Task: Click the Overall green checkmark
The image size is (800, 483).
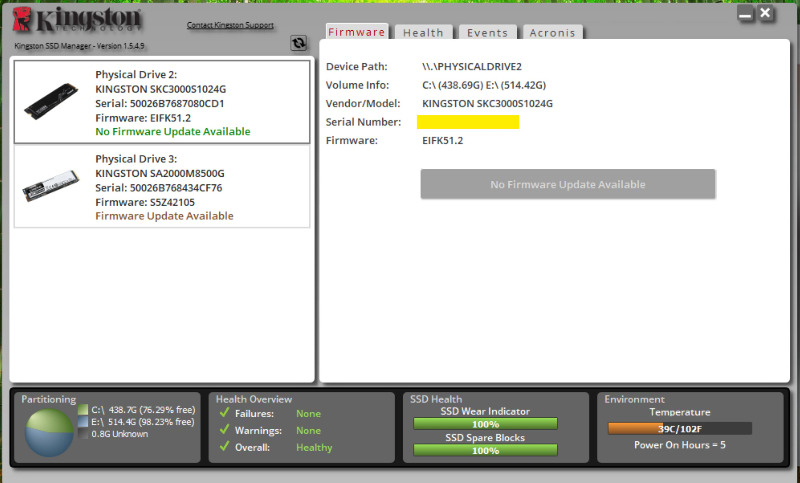Action: tap(224, 446)
